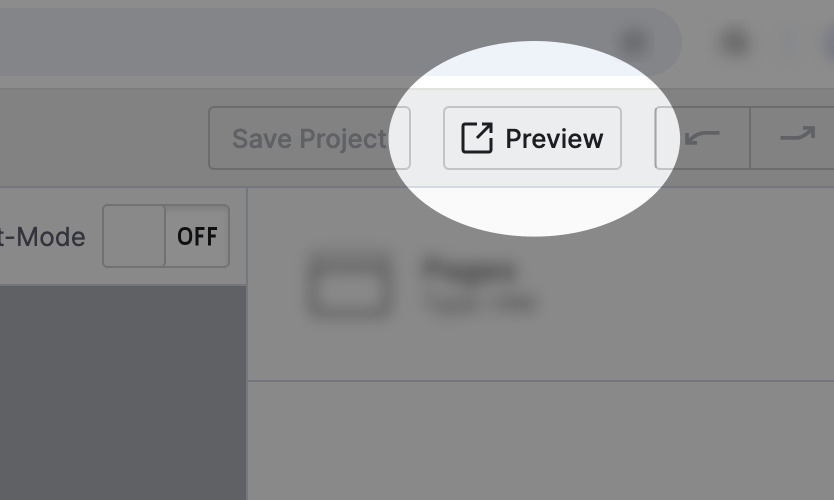Click the browser toolbar icon right of address bar
The height and width of the screenshot is (500, 834).
[x=735, y=42]
